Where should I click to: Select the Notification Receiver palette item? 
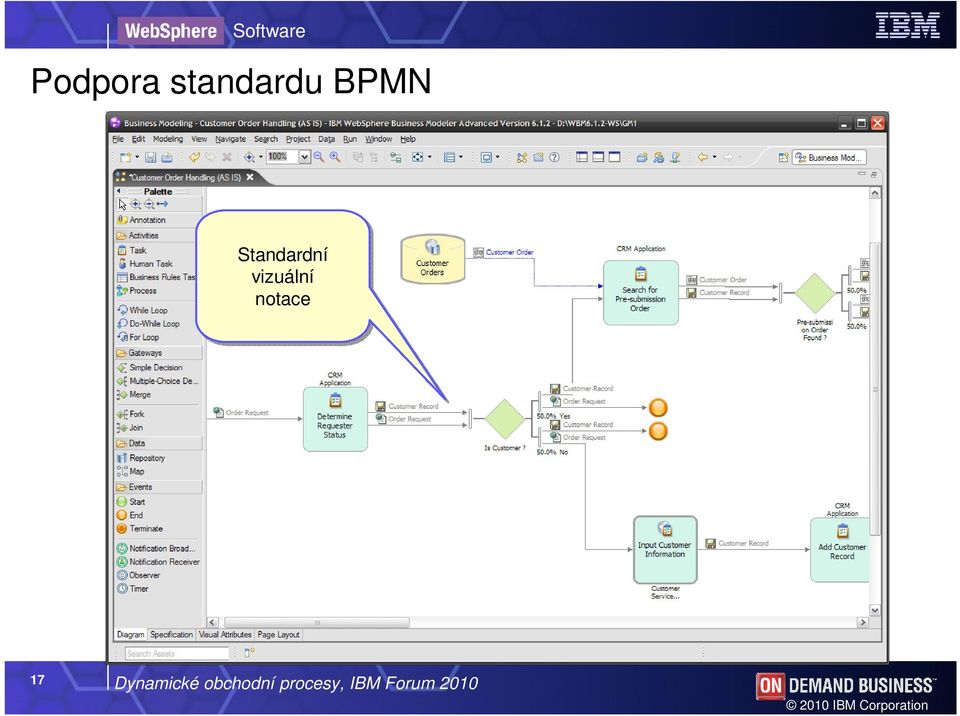click(x=158, y=562)
